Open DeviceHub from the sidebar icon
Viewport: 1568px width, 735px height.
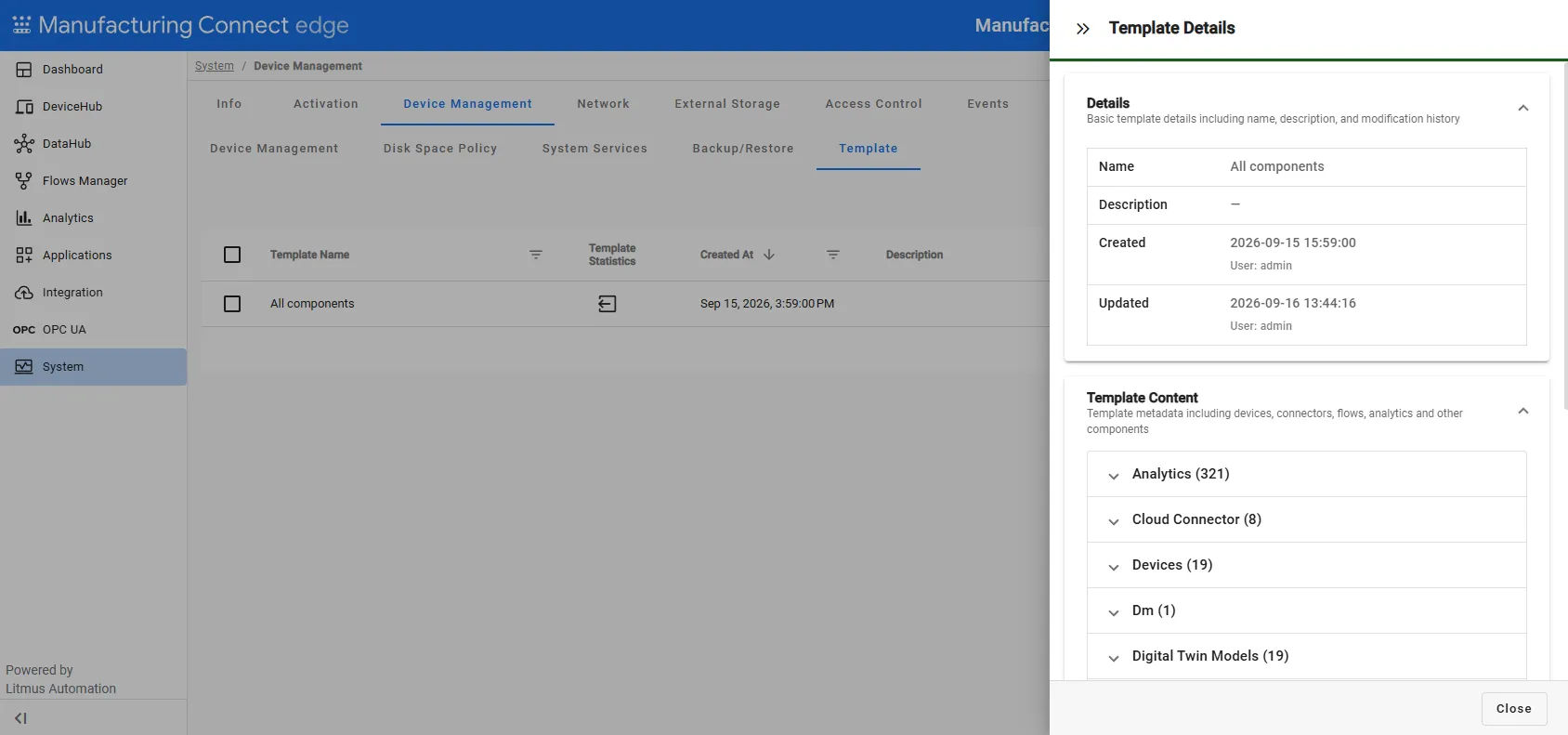click(x=24, y=107)
